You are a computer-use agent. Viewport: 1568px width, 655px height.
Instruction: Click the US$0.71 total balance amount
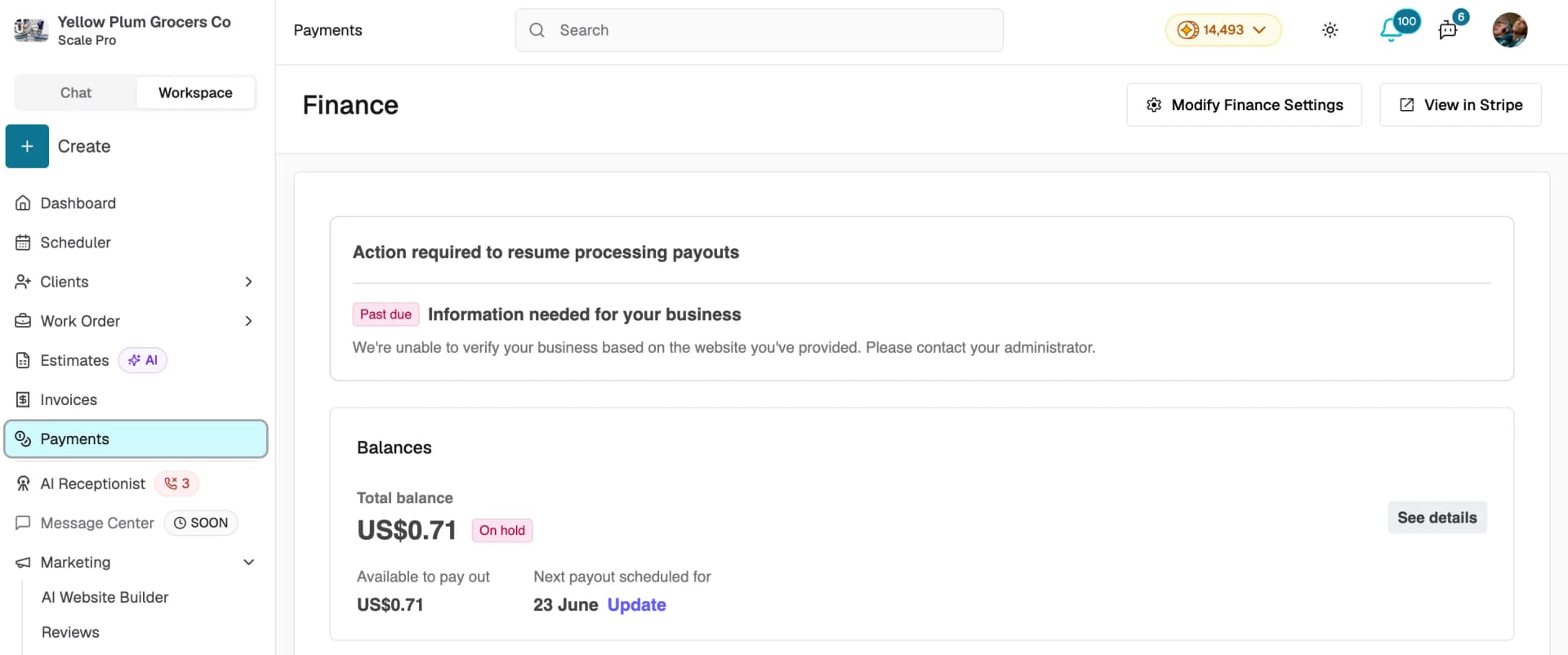tap(407, 531)
